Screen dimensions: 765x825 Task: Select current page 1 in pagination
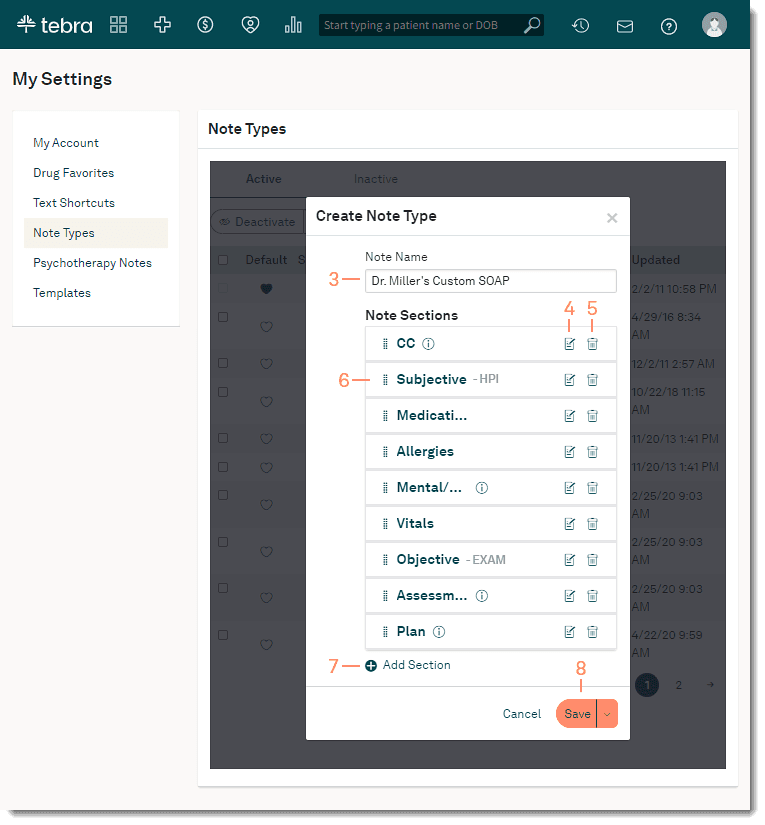(x=647, y=685)
